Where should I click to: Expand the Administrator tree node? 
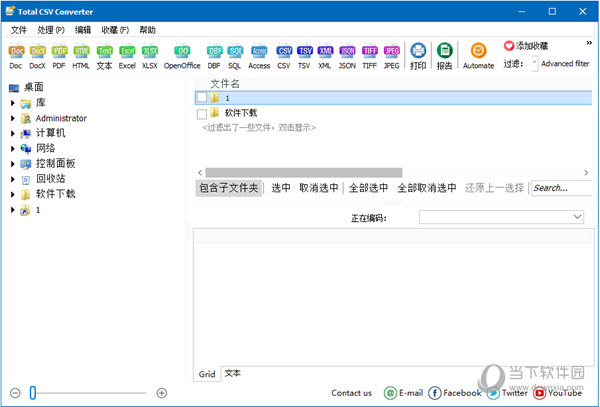point(13,118)
